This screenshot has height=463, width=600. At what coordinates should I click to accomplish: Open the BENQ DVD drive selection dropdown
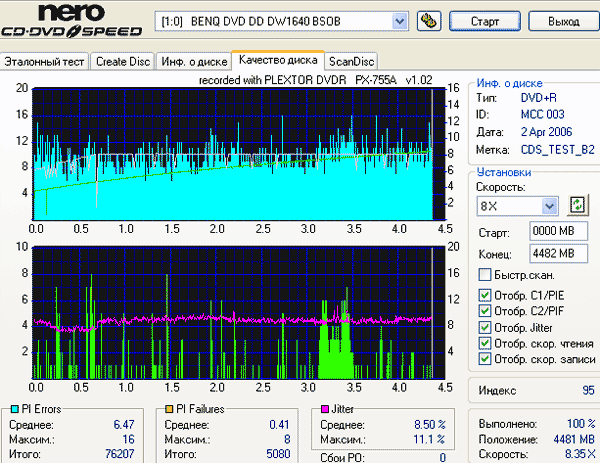tap(399, 21)
